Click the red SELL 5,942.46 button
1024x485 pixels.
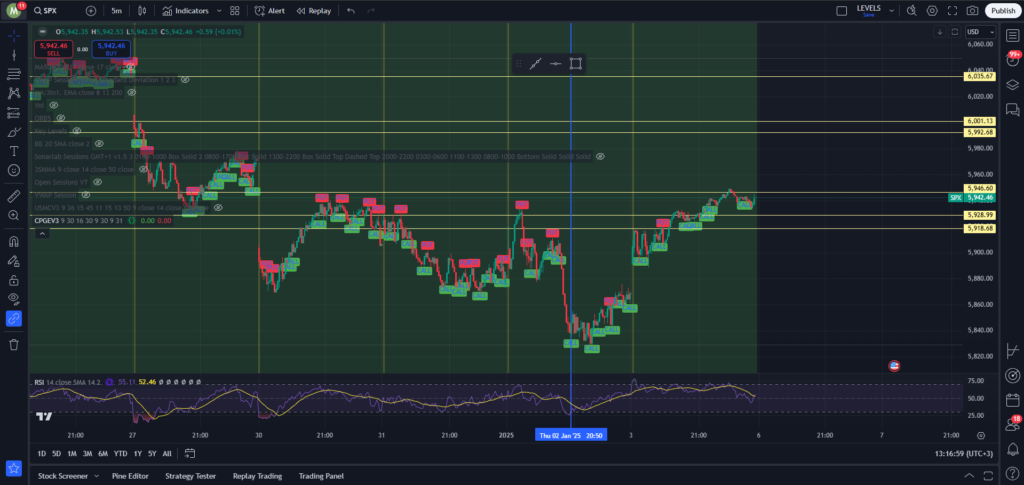(x=54, y=49)
